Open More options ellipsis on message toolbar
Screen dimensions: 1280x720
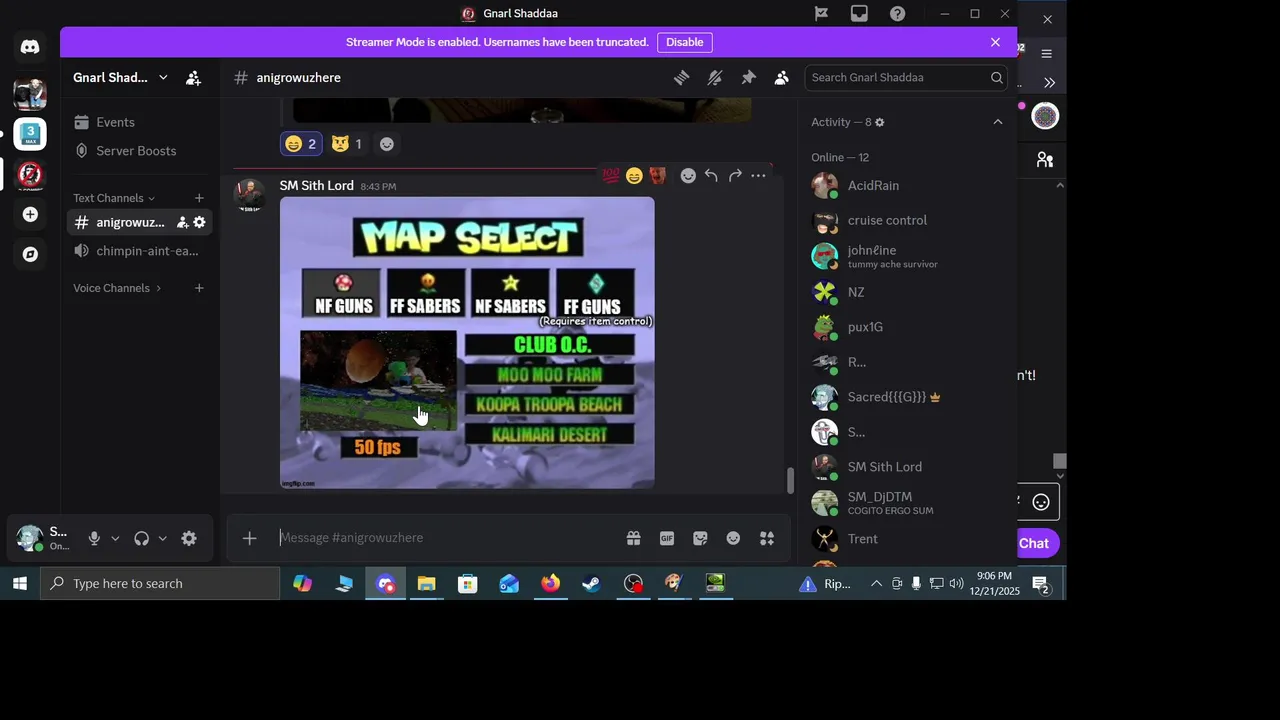point(758,176)
